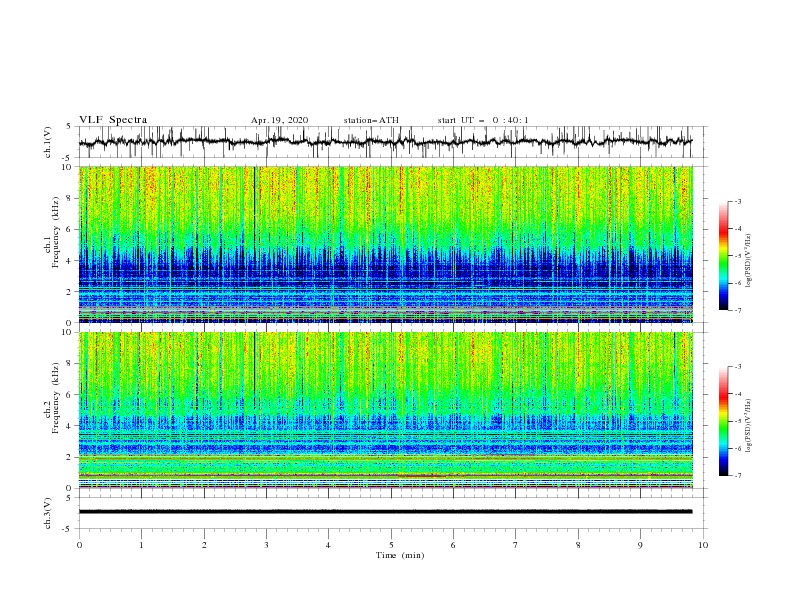Click the "-3" tick on ch.1 colorbar
The width and height of the screenshot is (792, 612).
coord(737,201)
